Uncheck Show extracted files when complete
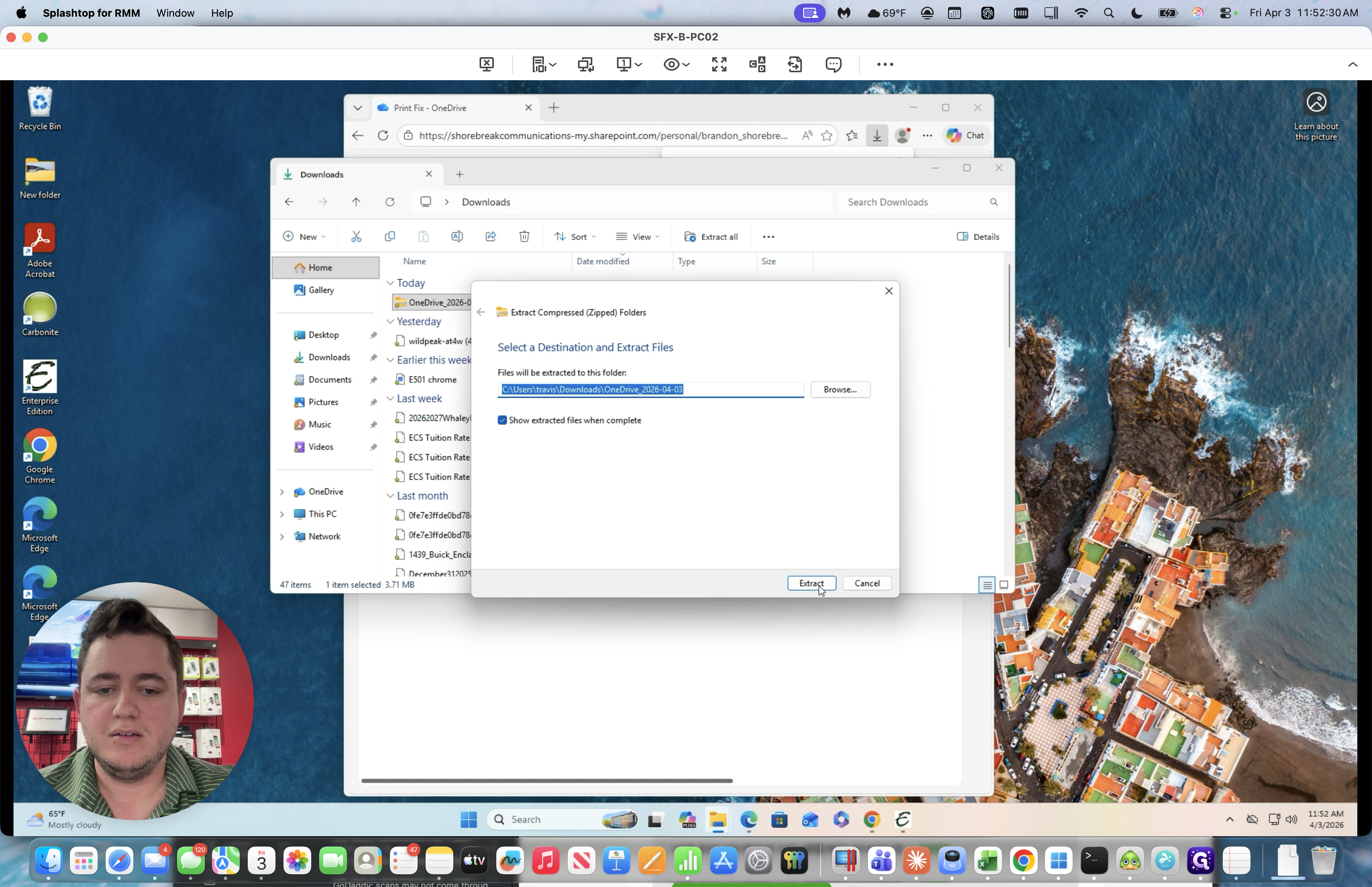1372x887 pixels. [502, 420]
